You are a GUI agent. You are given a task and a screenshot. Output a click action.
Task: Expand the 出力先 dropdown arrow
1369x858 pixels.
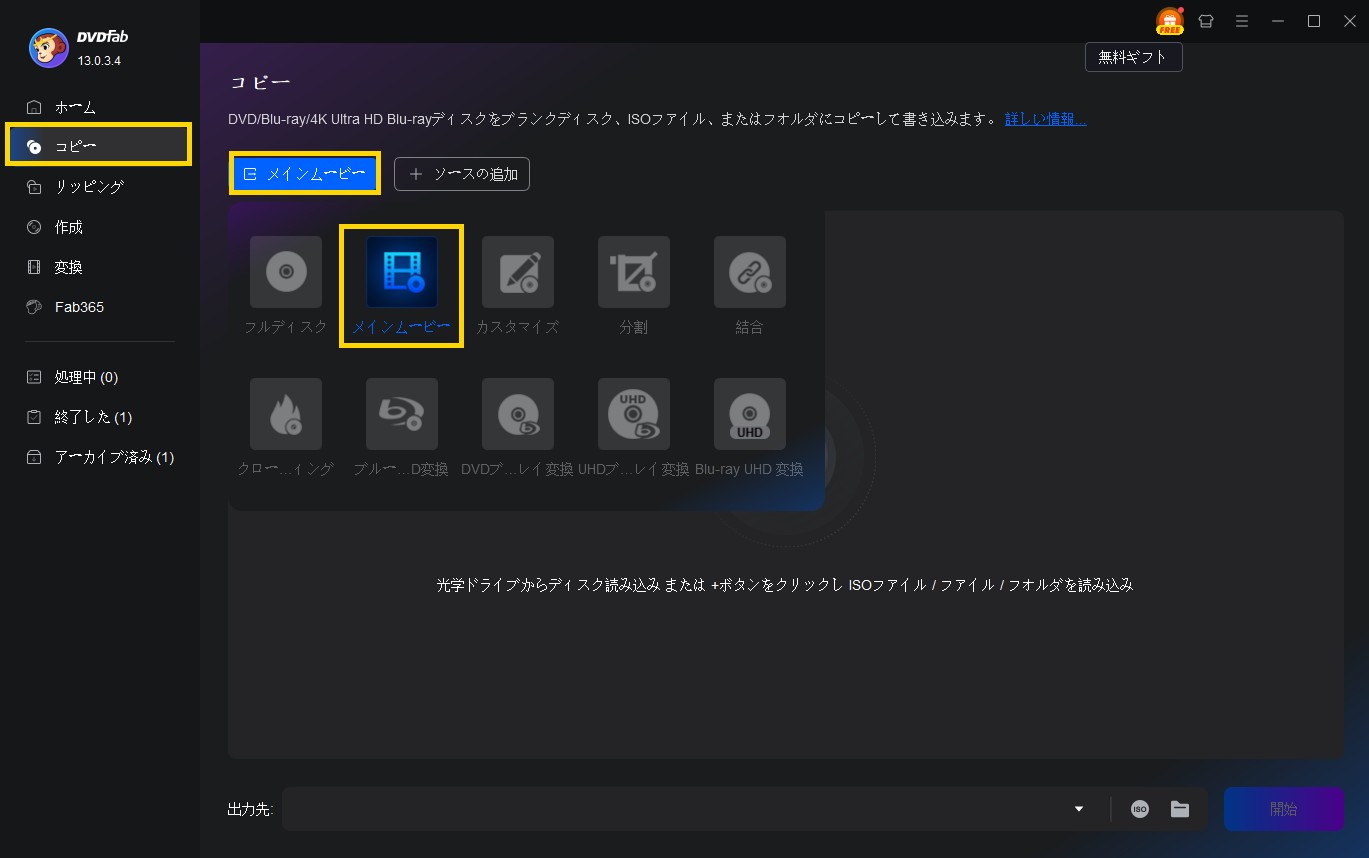coord(1079,809)
